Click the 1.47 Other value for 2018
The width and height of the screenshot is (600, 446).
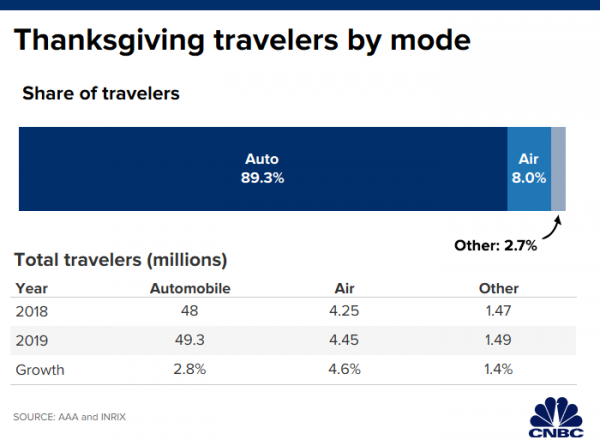[498, 311]
